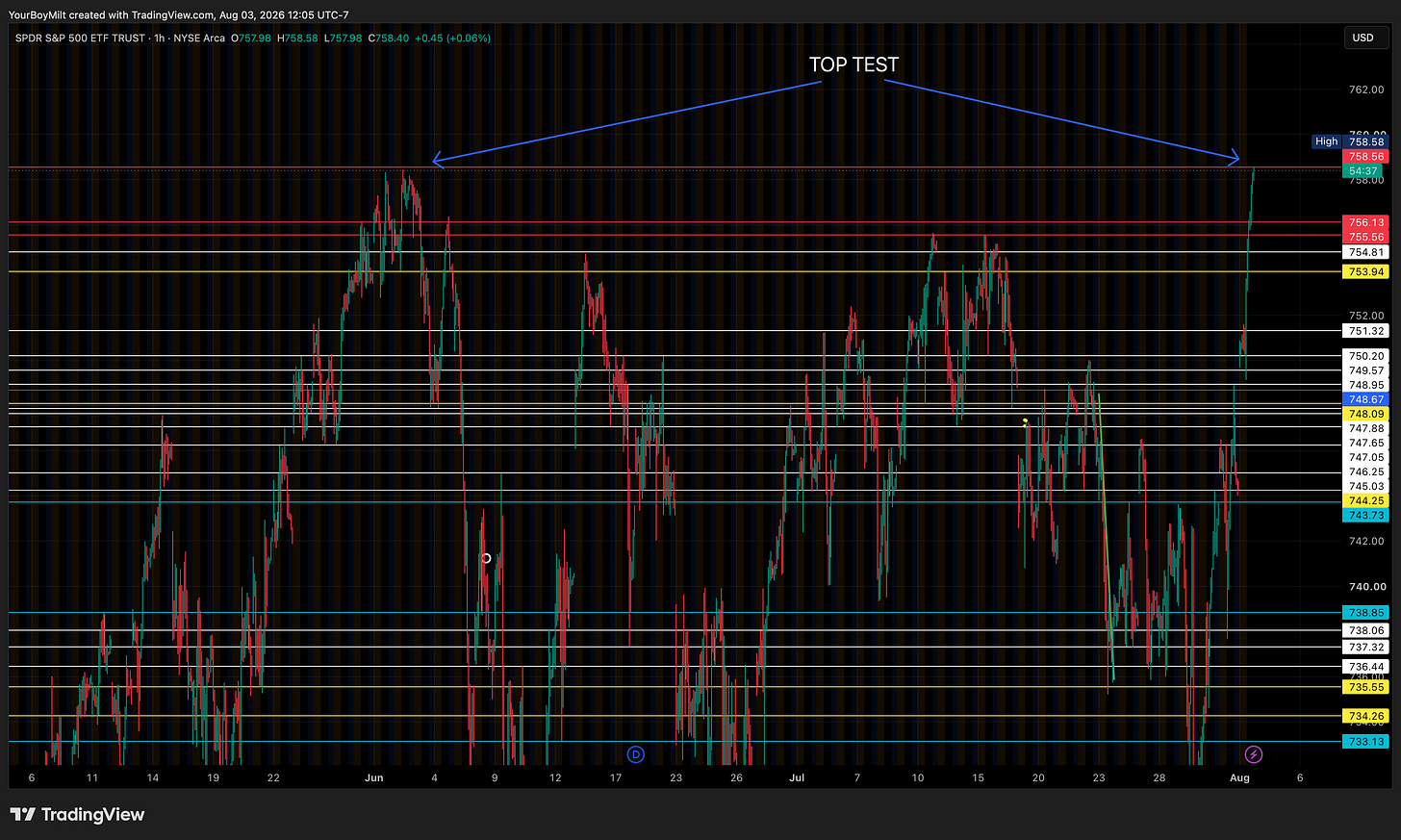Select the 750.20 price level label
The height and width of the screenshot is (840, 1401).
click(1366, 356)
